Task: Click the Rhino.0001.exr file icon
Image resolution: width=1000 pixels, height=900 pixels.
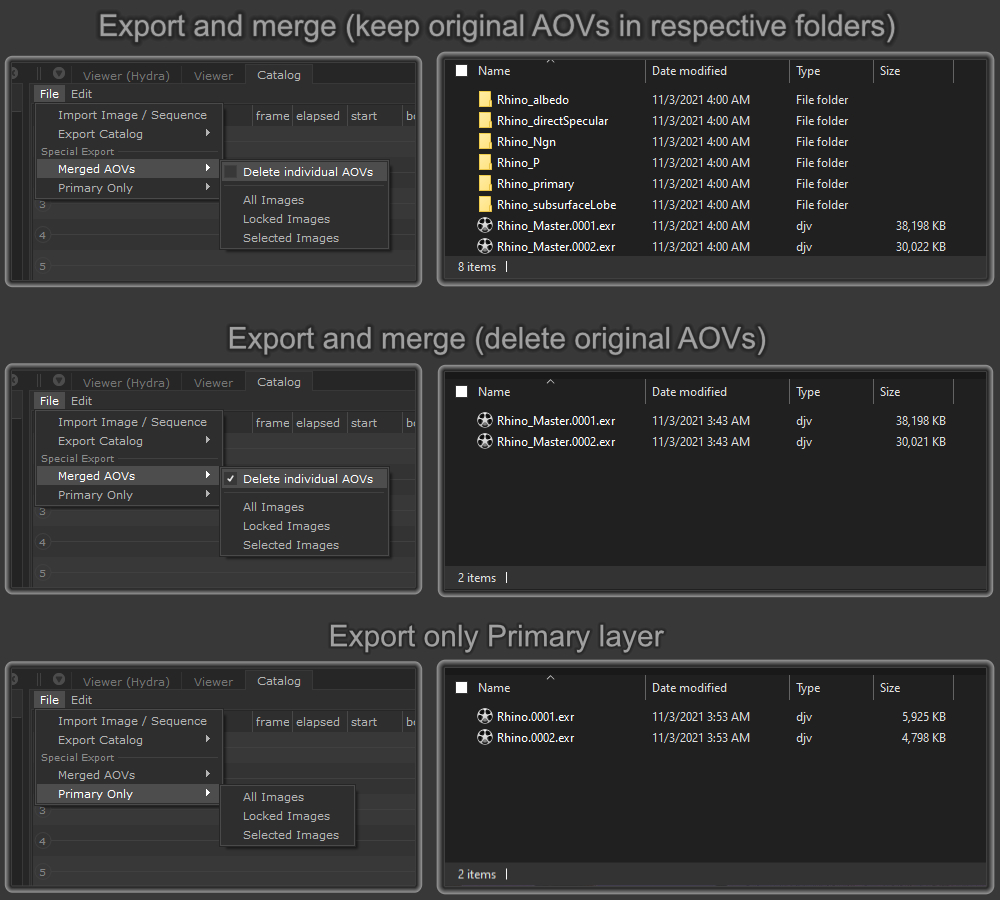Action: (485, 716)
